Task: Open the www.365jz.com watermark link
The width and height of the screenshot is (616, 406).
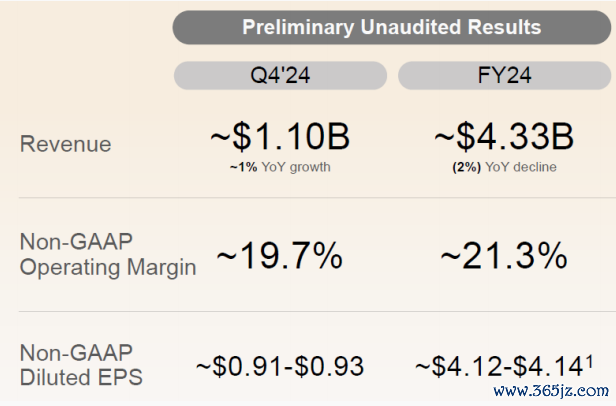Action: coord(551,391)
